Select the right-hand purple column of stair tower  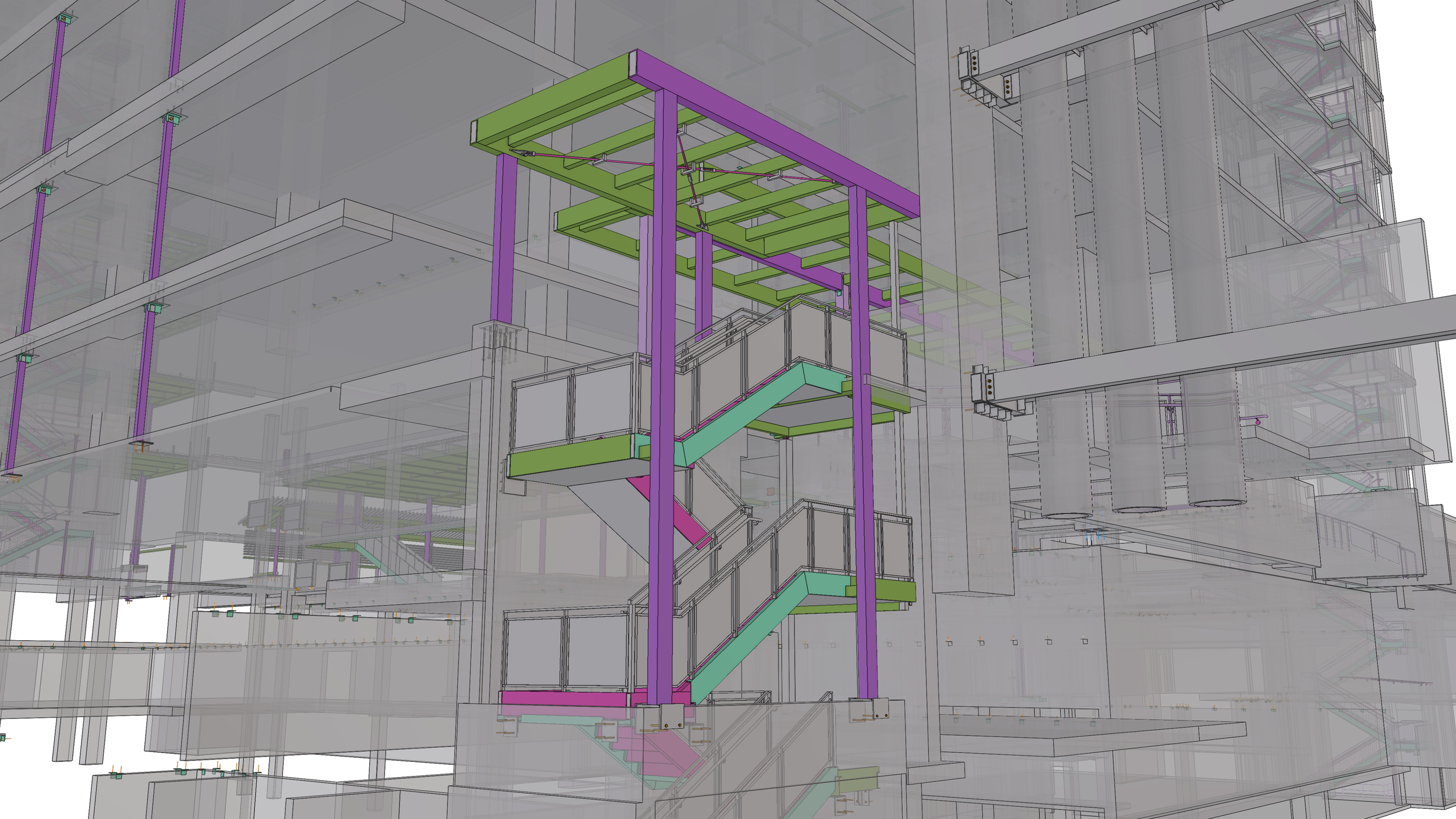pos(863,443)
